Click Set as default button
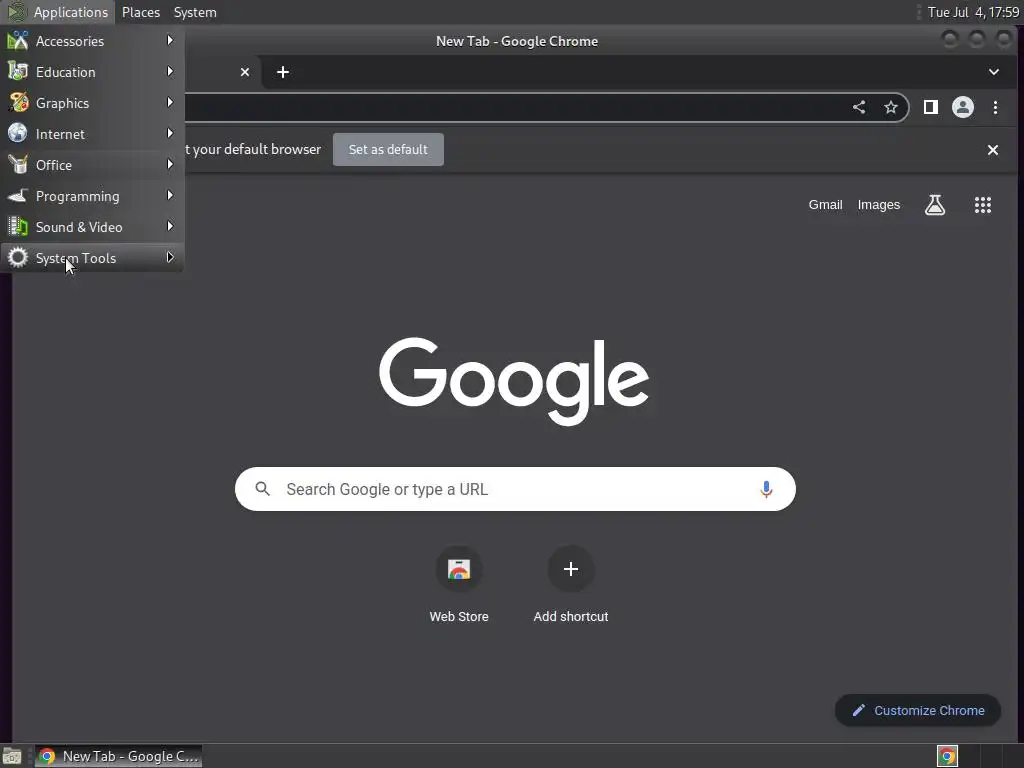Screen dimensions: 1024x768 (x=388, y=150)
